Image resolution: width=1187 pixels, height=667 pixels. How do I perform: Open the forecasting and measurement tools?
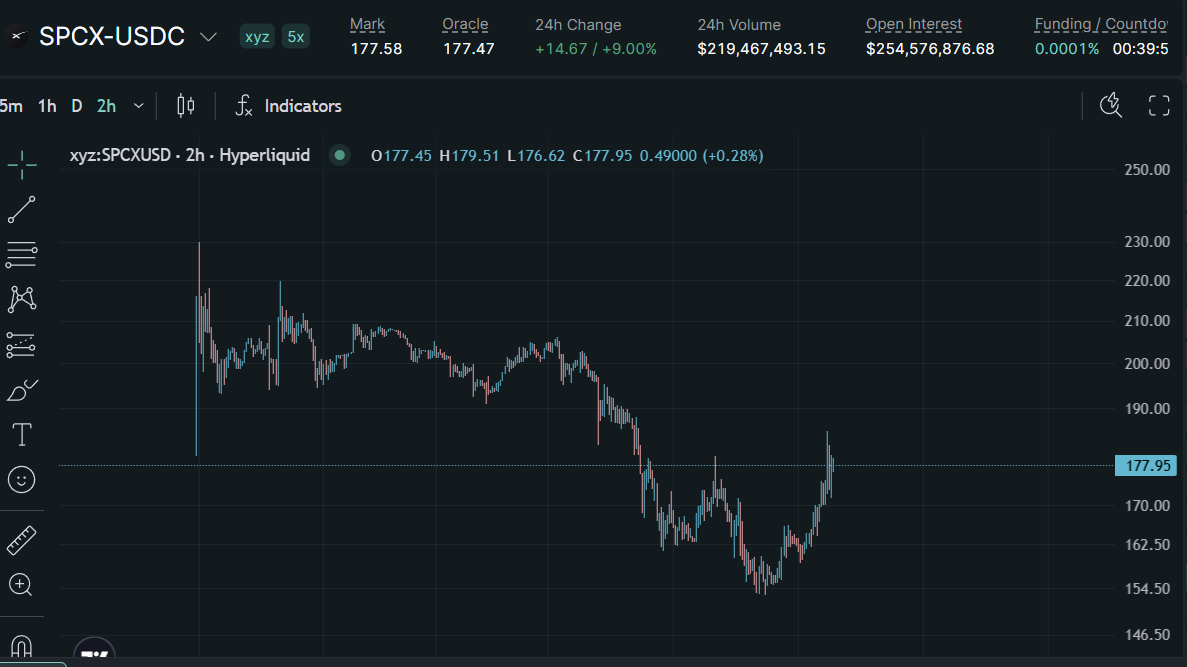click(22, 345)
